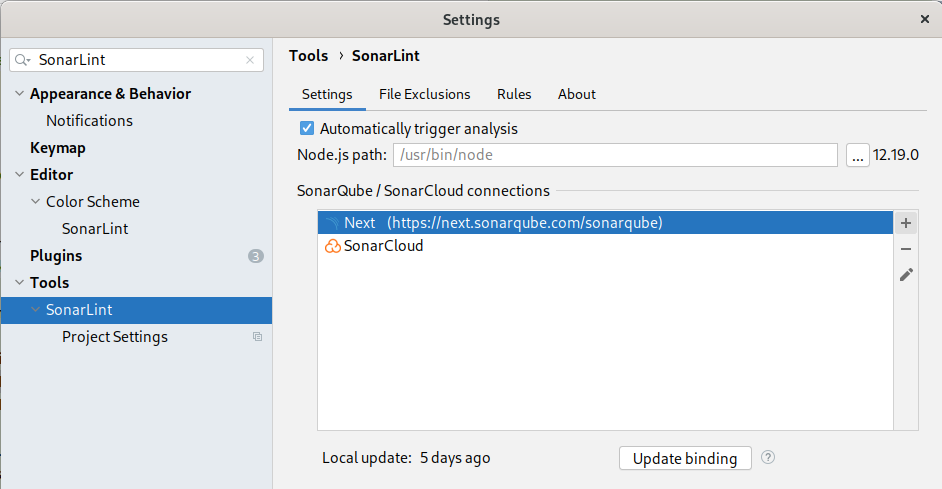Toggle Automatically trigger analysis checkbox
The height and width of the screenshot is (489, 942).
307,129
